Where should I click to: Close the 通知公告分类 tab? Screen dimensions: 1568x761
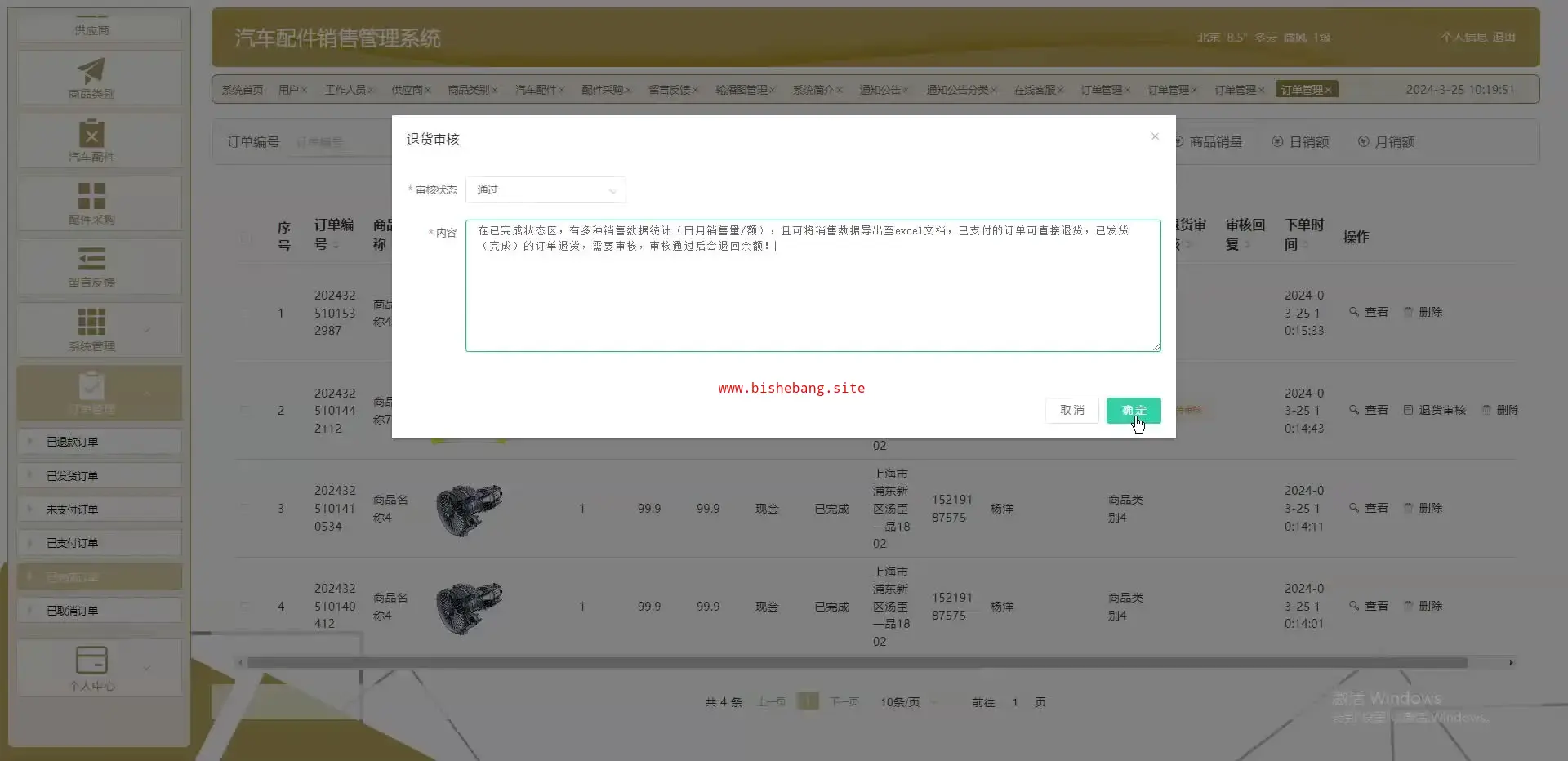[994, 90]
